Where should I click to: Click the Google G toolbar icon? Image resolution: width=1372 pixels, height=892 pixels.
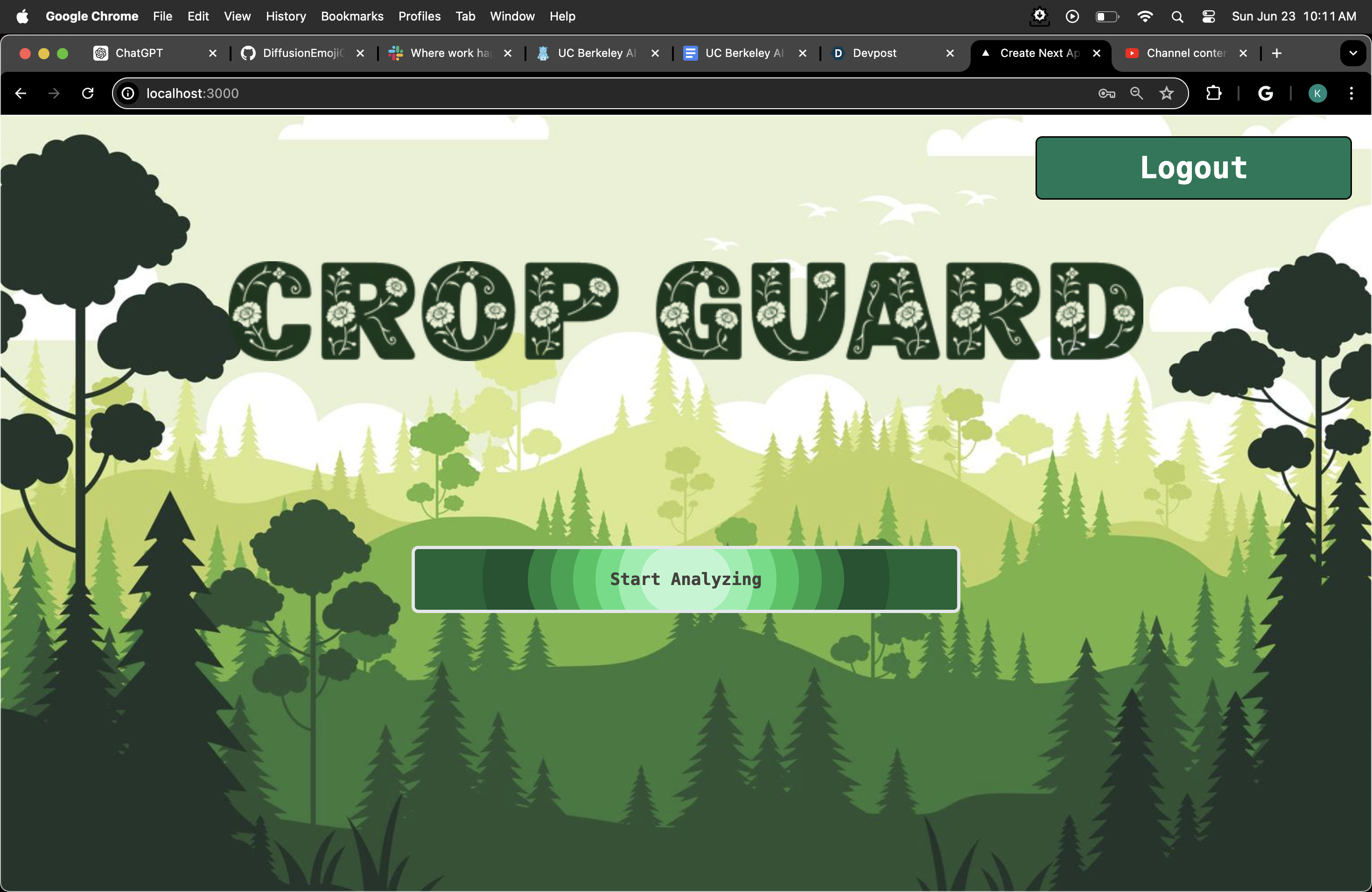coord(1265,93)
